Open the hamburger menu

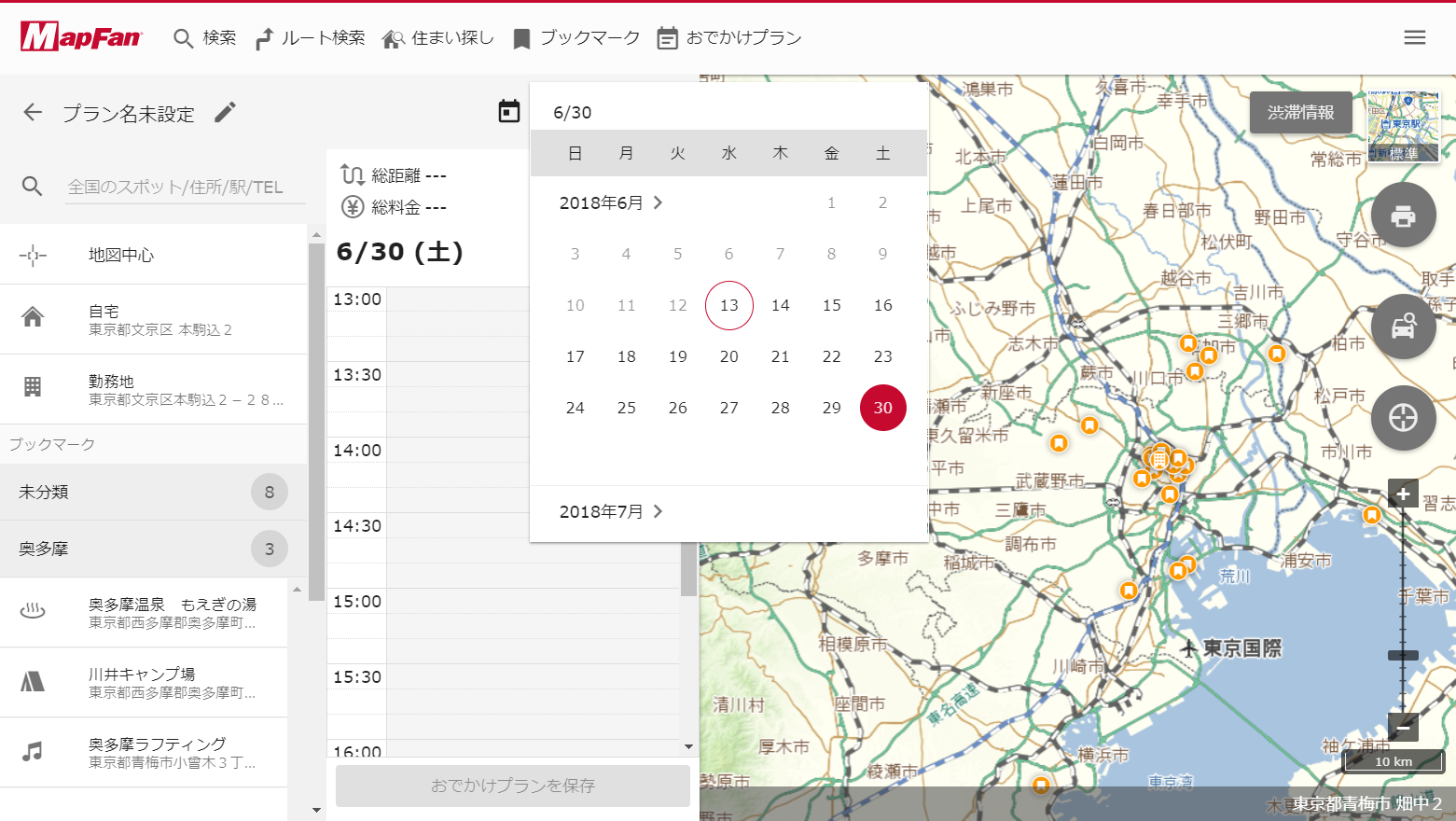pos(1415,37)
